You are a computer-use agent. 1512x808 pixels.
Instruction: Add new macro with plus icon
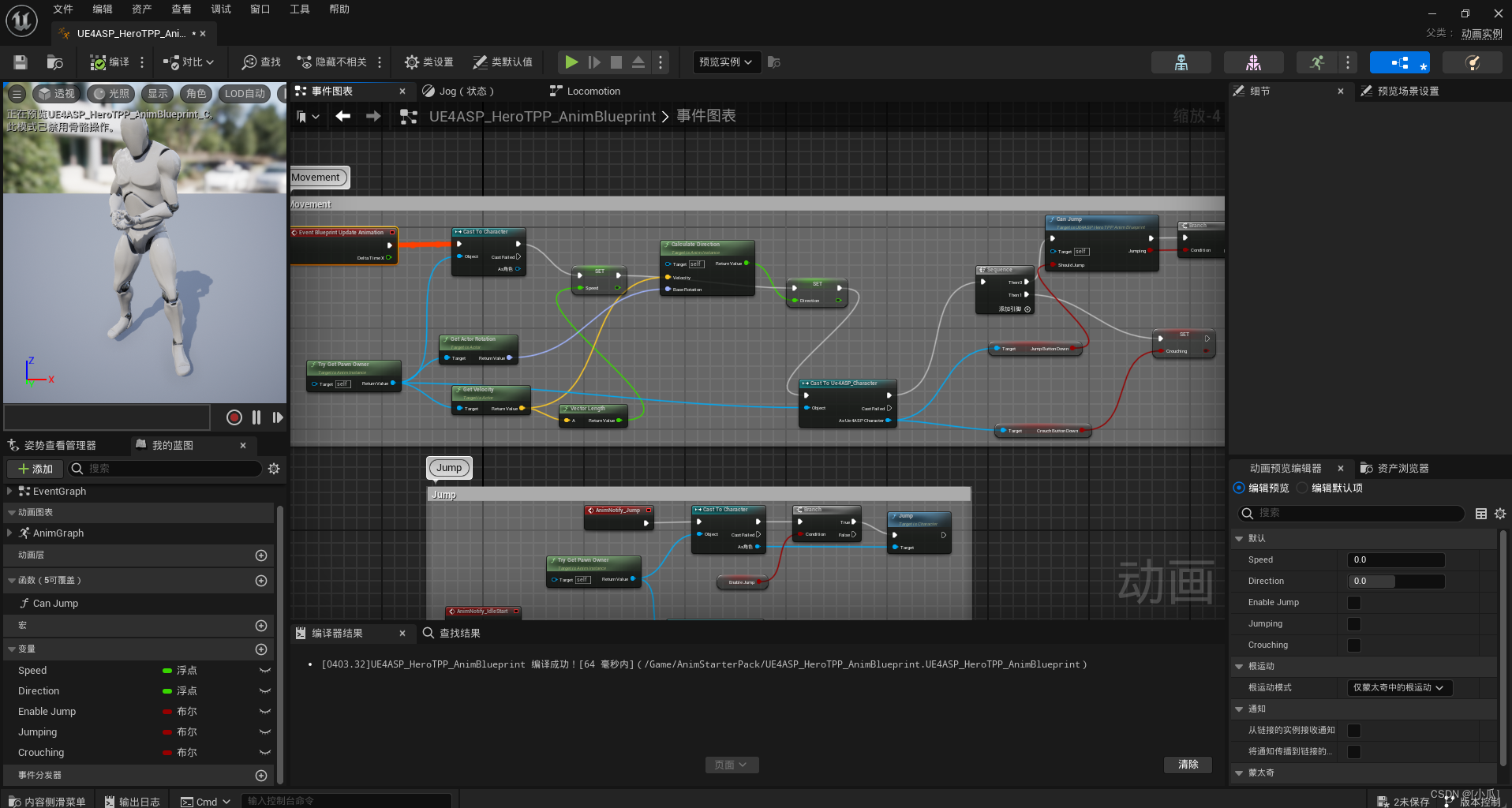pos(261,626)
